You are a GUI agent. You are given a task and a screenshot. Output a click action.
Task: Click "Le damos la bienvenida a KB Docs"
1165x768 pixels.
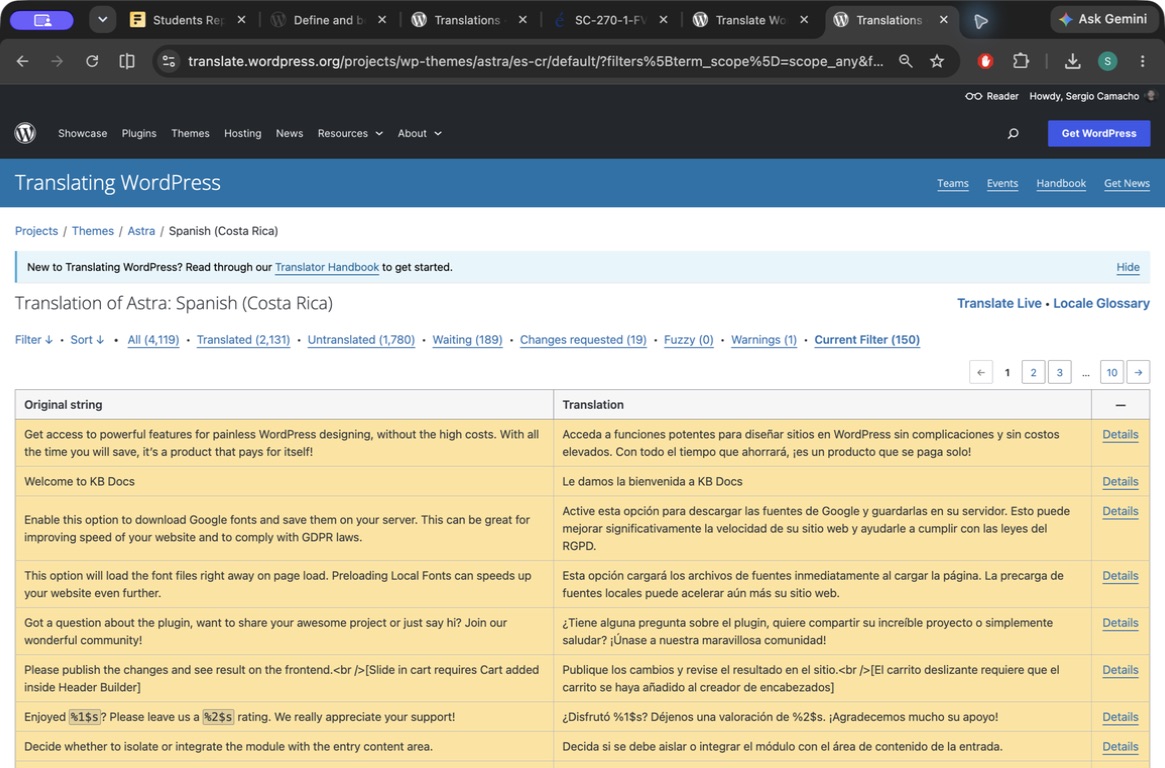click(x=652, y=481)
